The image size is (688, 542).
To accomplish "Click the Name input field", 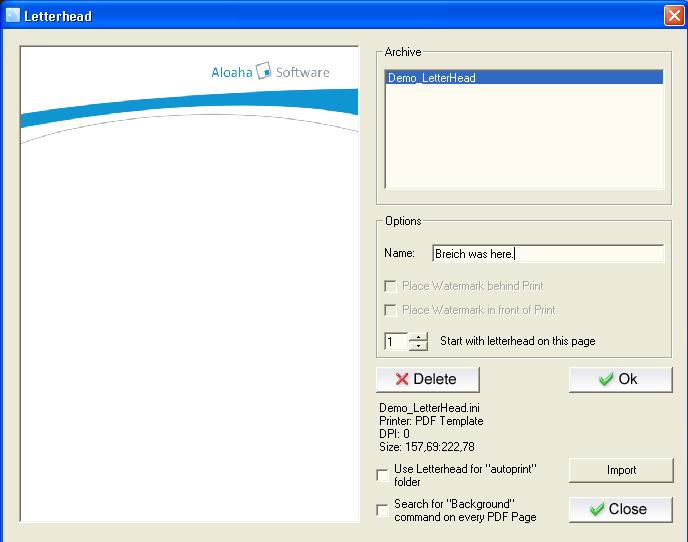I will 548,254.
